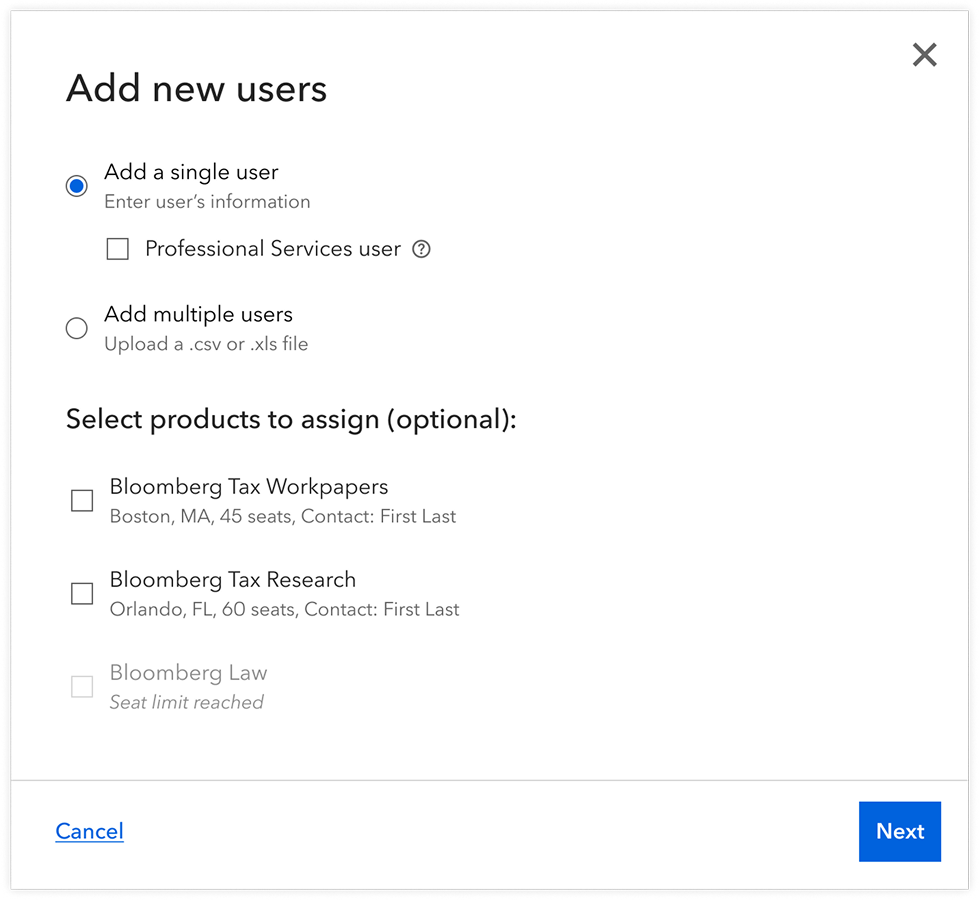Click the Next button
The height and width of the screenshot is (900, 980).
[x=899, y=831]
